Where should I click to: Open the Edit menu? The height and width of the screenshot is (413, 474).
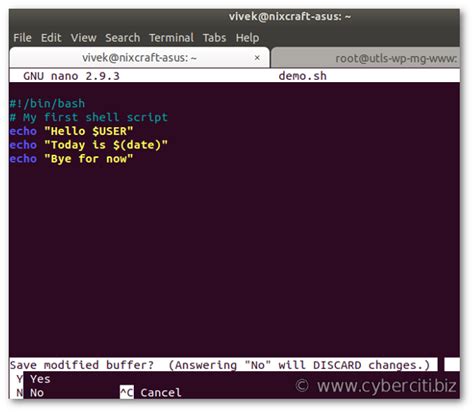pyautogui.click(x=51, y=38)
